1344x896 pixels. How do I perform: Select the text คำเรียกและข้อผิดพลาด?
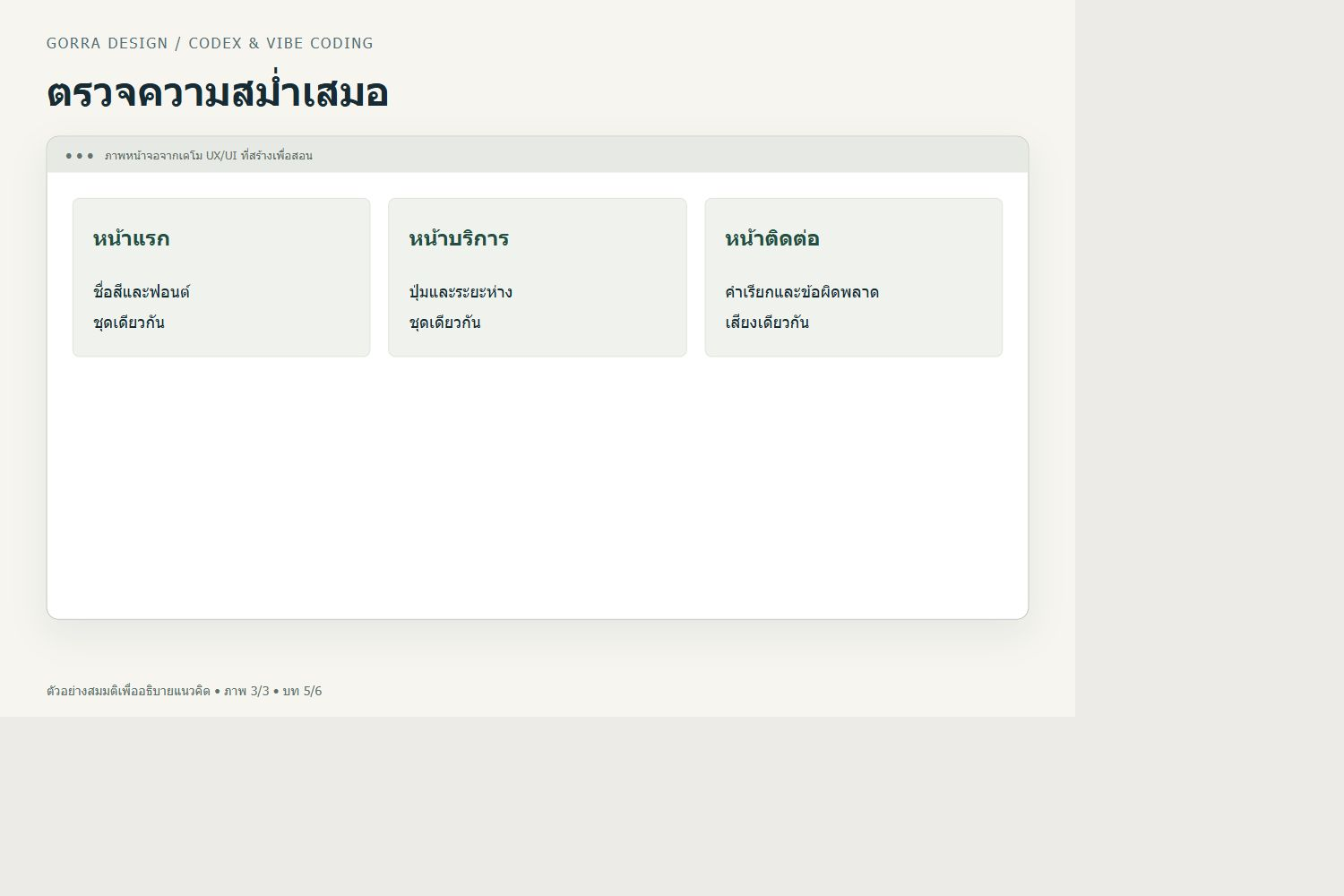pos(802,292)
